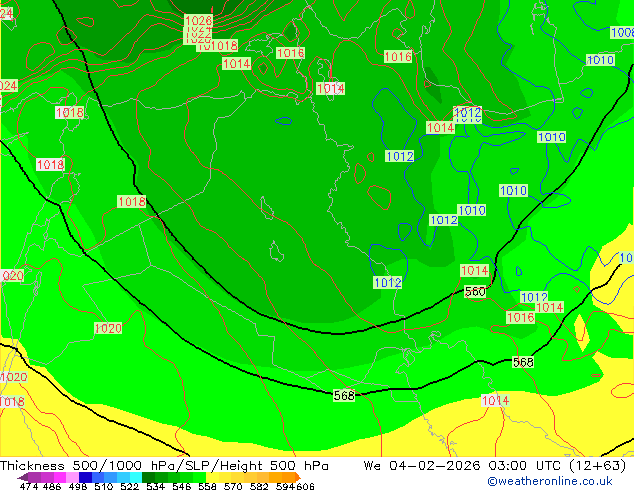Viewport: 634px width, 490px height.
Task: Click the '474' legend value
Action: [29, 486]
